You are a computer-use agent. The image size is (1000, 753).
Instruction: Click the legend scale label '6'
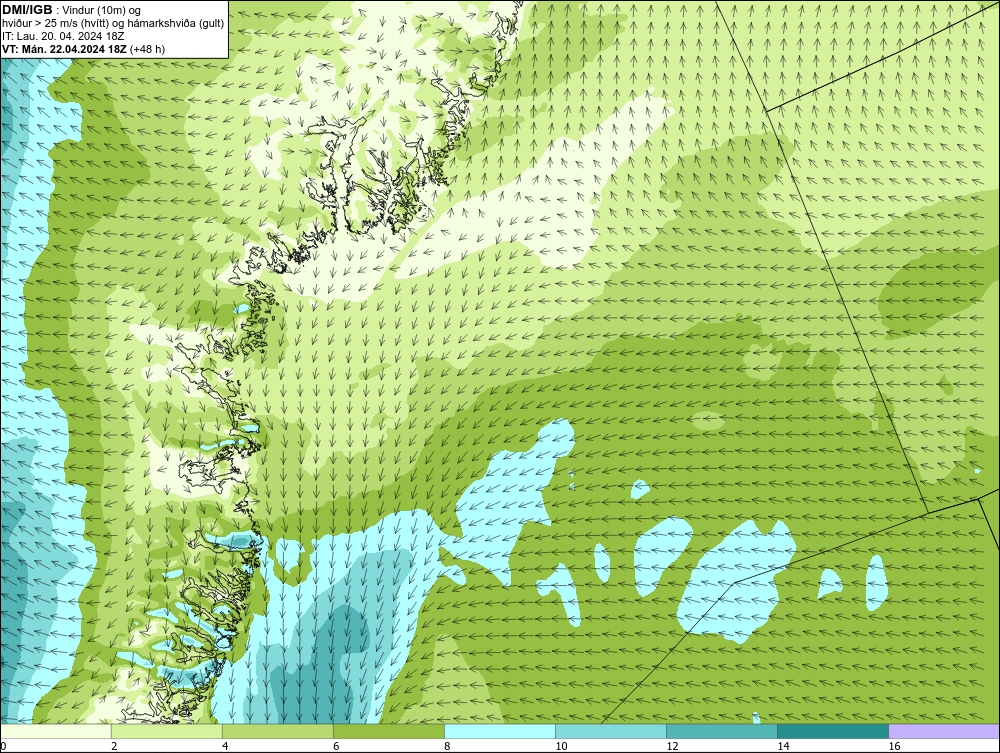(x=336, y=746)
